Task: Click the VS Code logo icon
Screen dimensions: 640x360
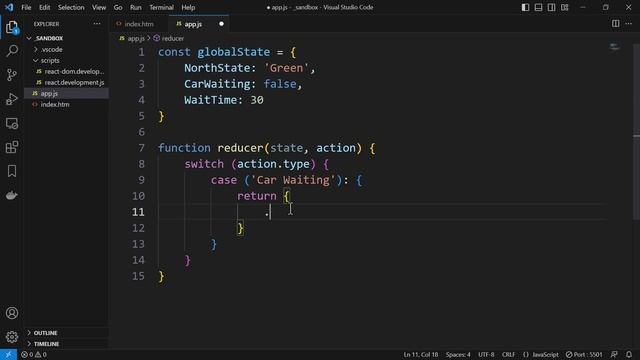Action: (x=9, y=7)
